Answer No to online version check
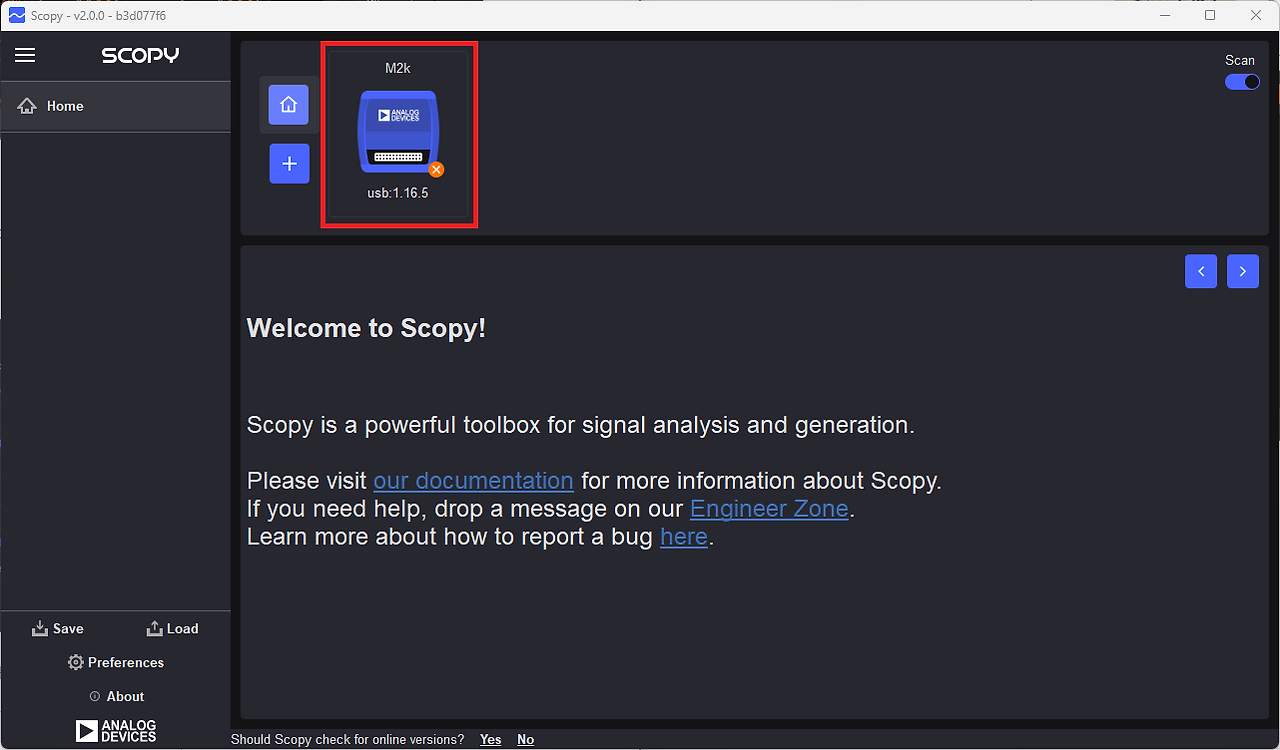 pyautogui.click(x=525, y=740)
